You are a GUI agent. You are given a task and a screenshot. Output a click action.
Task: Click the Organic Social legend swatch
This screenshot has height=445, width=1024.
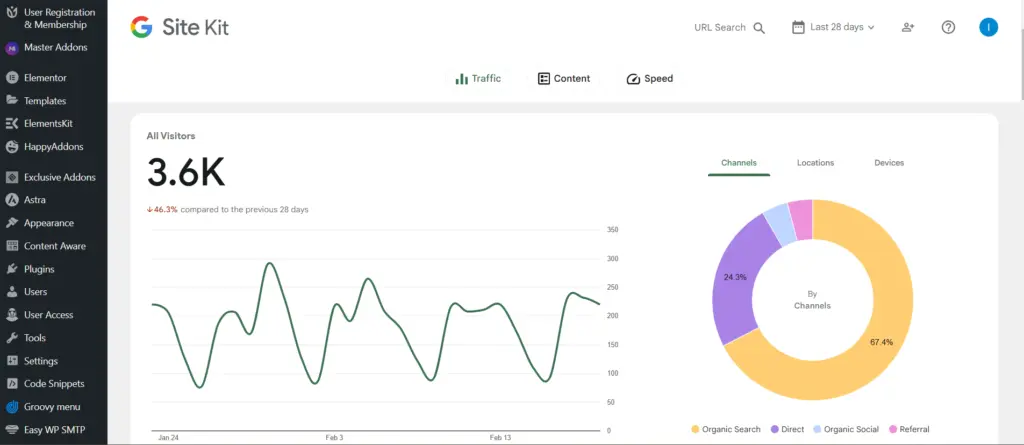[817, 429]
